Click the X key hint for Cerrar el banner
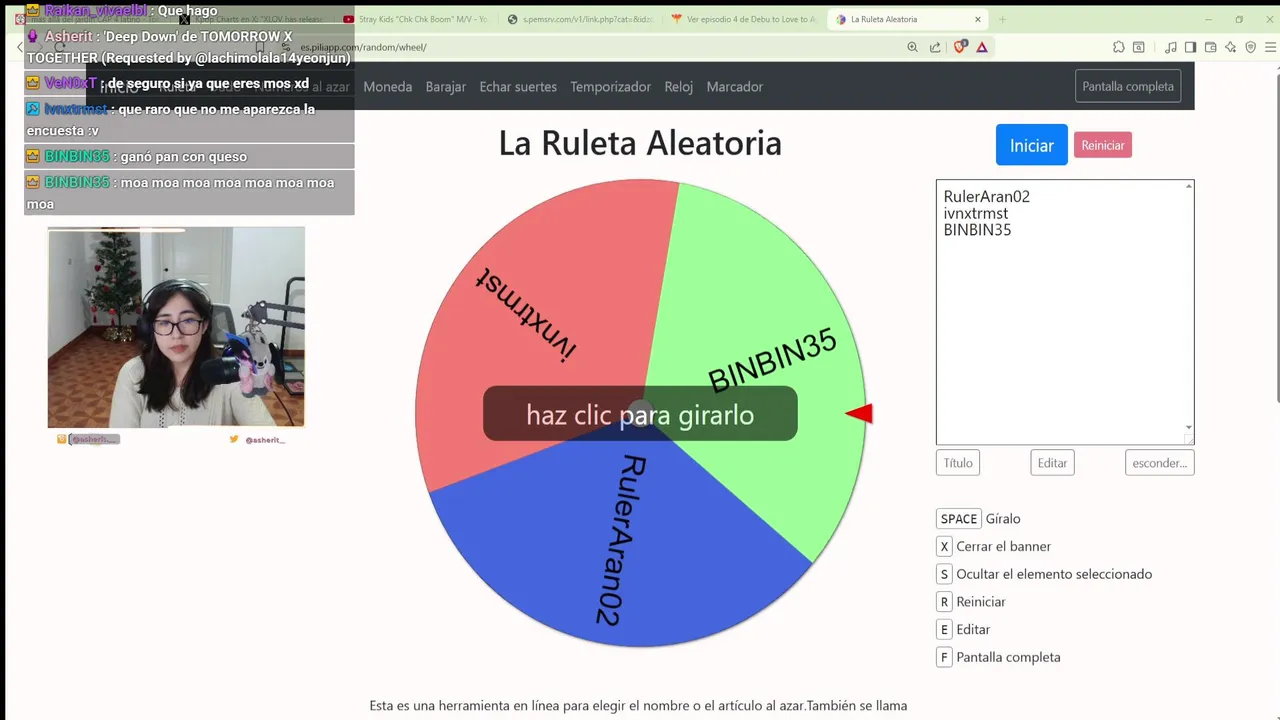 pos(944,546)
